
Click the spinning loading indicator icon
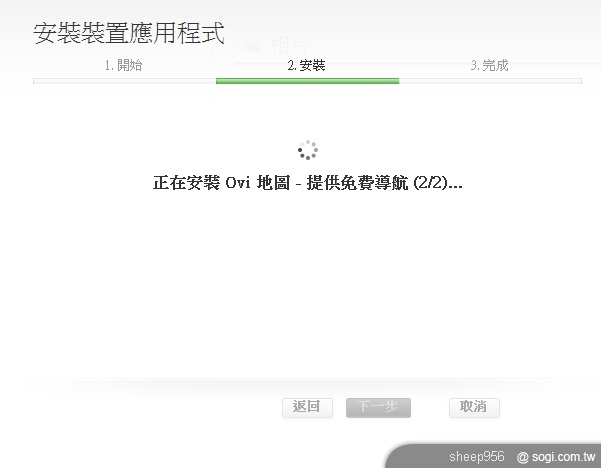(x=308, y=150)
